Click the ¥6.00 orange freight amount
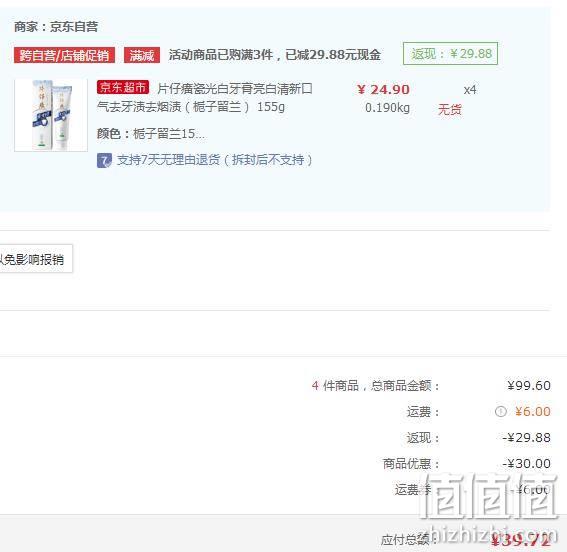The height and width of the screenshot is (552, 567). (533, 411)
